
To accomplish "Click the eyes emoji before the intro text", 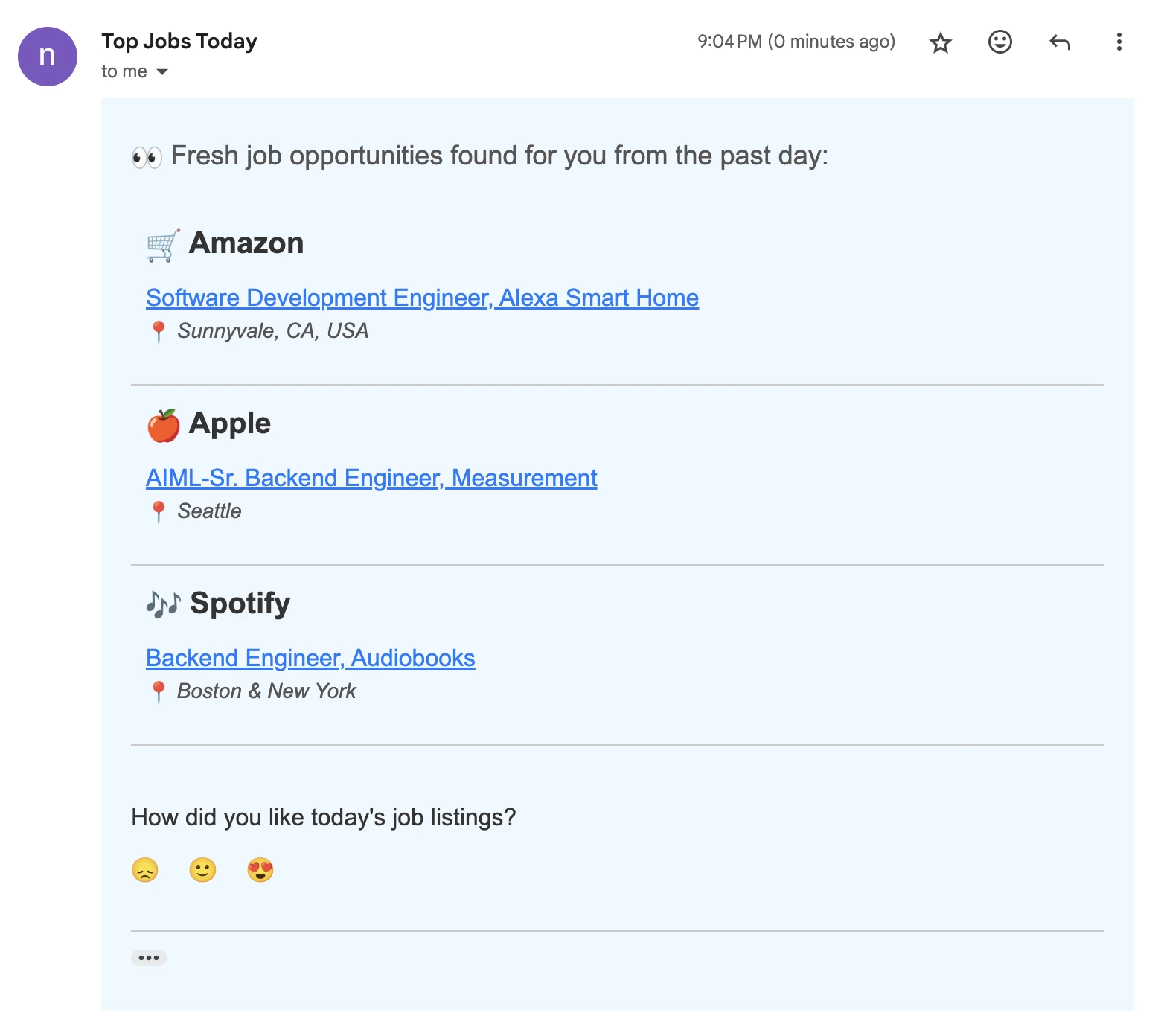I will tap(146, 156).
